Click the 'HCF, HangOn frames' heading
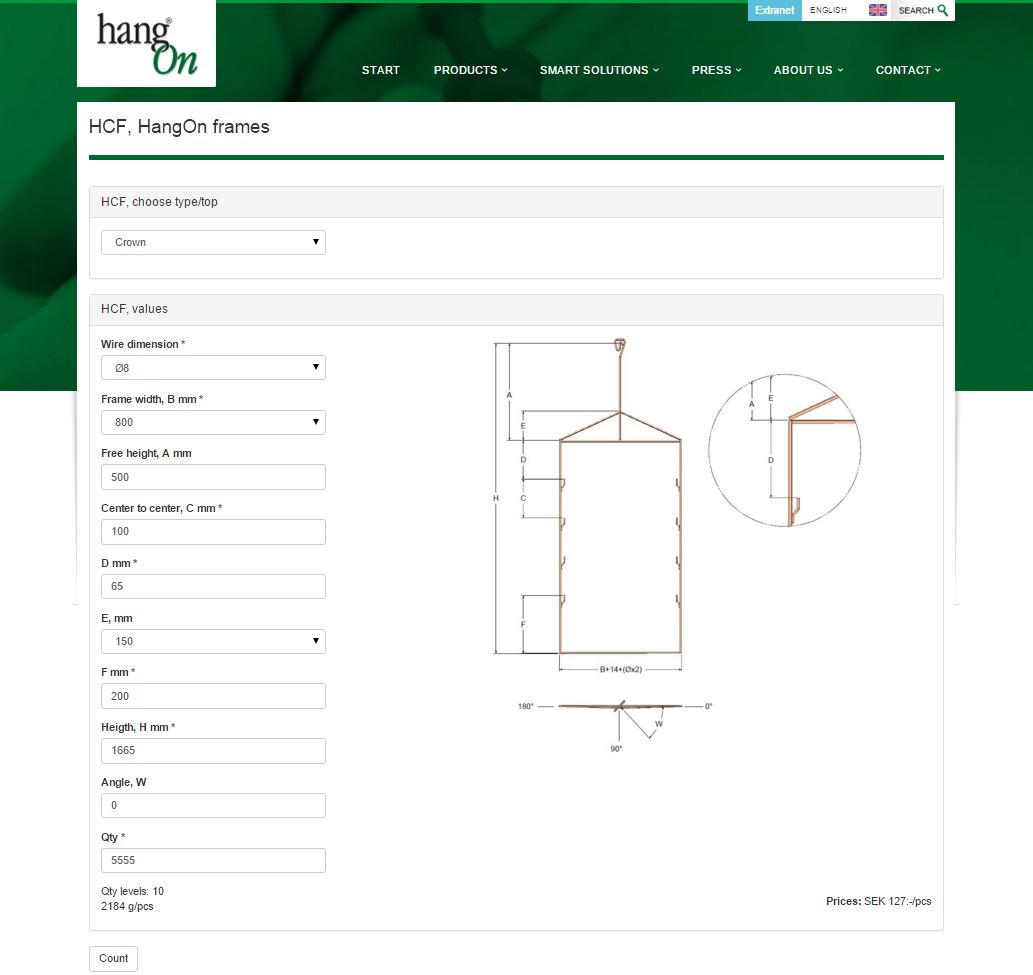Viewport: 1033px width, 975px height. (x=179, y=126)
